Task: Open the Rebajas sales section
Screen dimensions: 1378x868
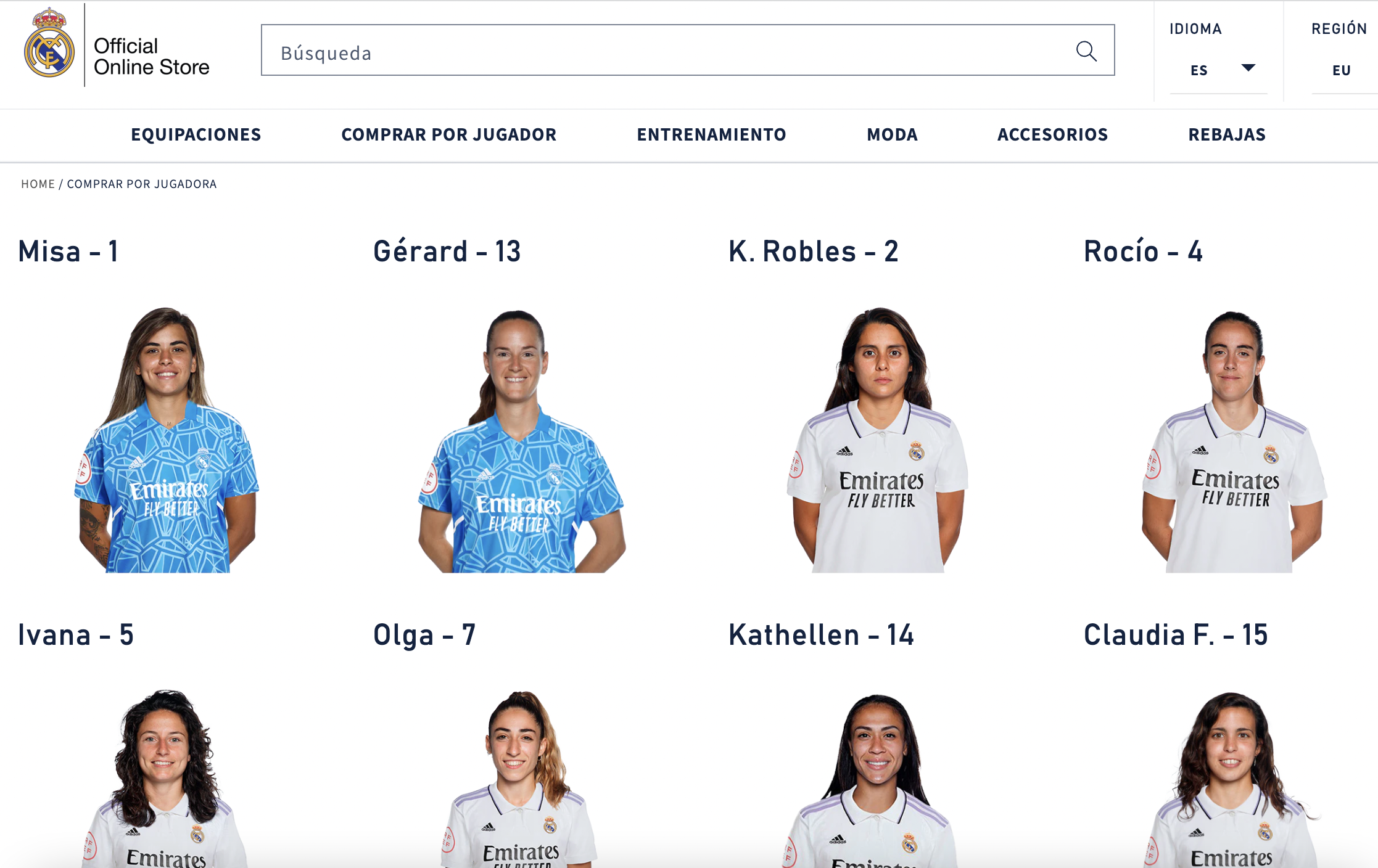Action: click(x=1227, y=134)
